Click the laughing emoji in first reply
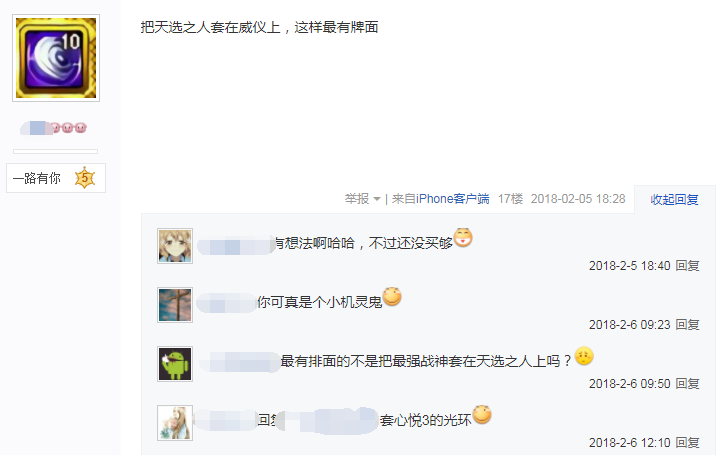The image size is (721, 455). 463,238
